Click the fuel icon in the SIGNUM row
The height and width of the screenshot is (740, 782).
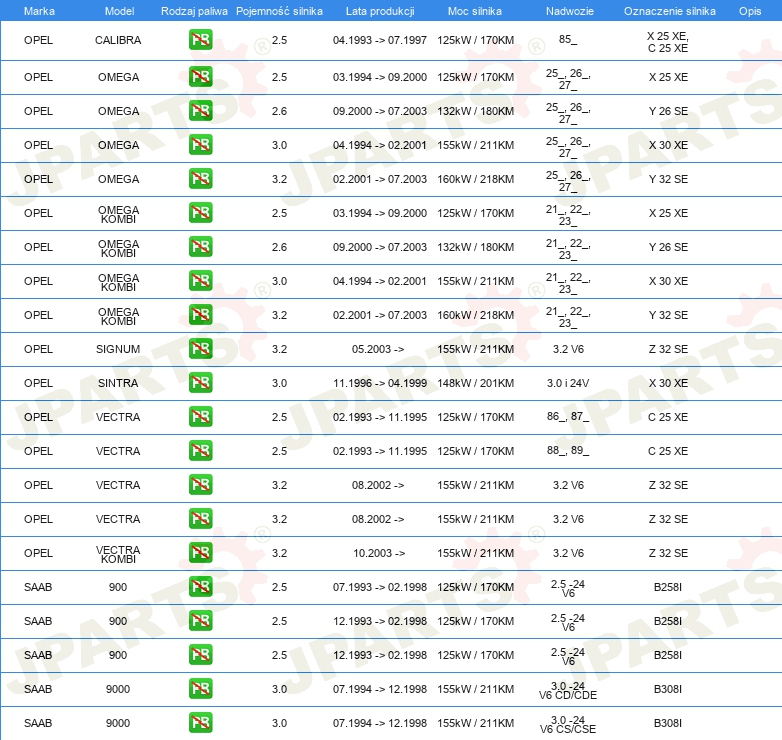(200, 348)
